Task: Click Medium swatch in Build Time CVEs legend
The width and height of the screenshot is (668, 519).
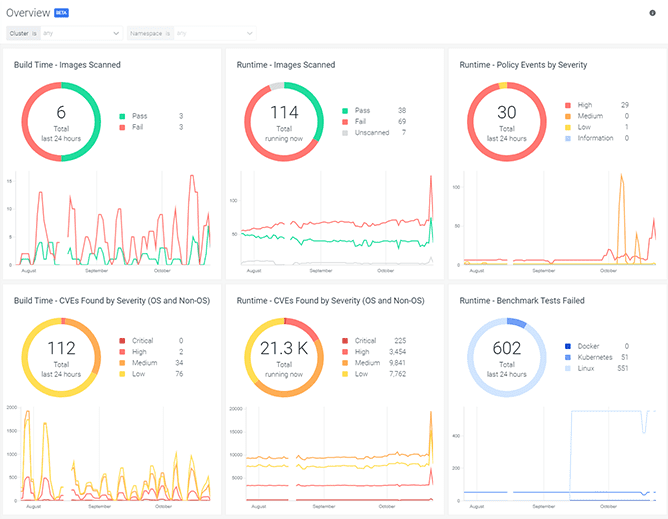Action: (122, 363)
